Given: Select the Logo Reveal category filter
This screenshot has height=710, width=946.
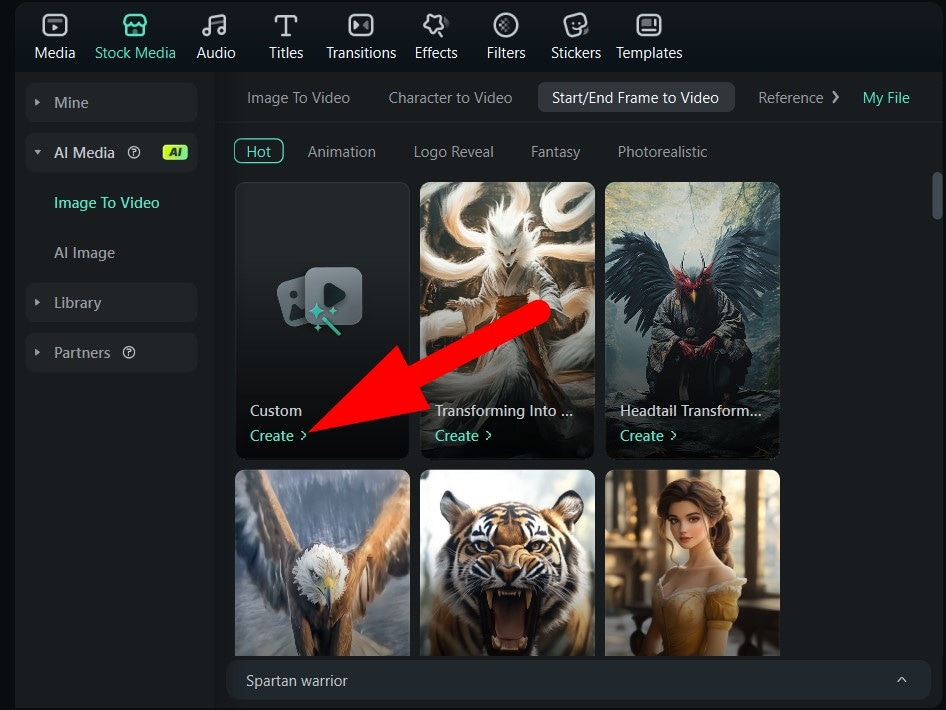Looking at the screenshot, I should (453, 152).
